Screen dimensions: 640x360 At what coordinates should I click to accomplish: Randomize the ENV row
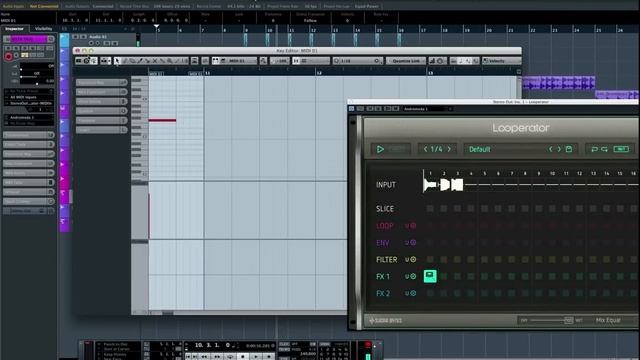tap(407, 243)
